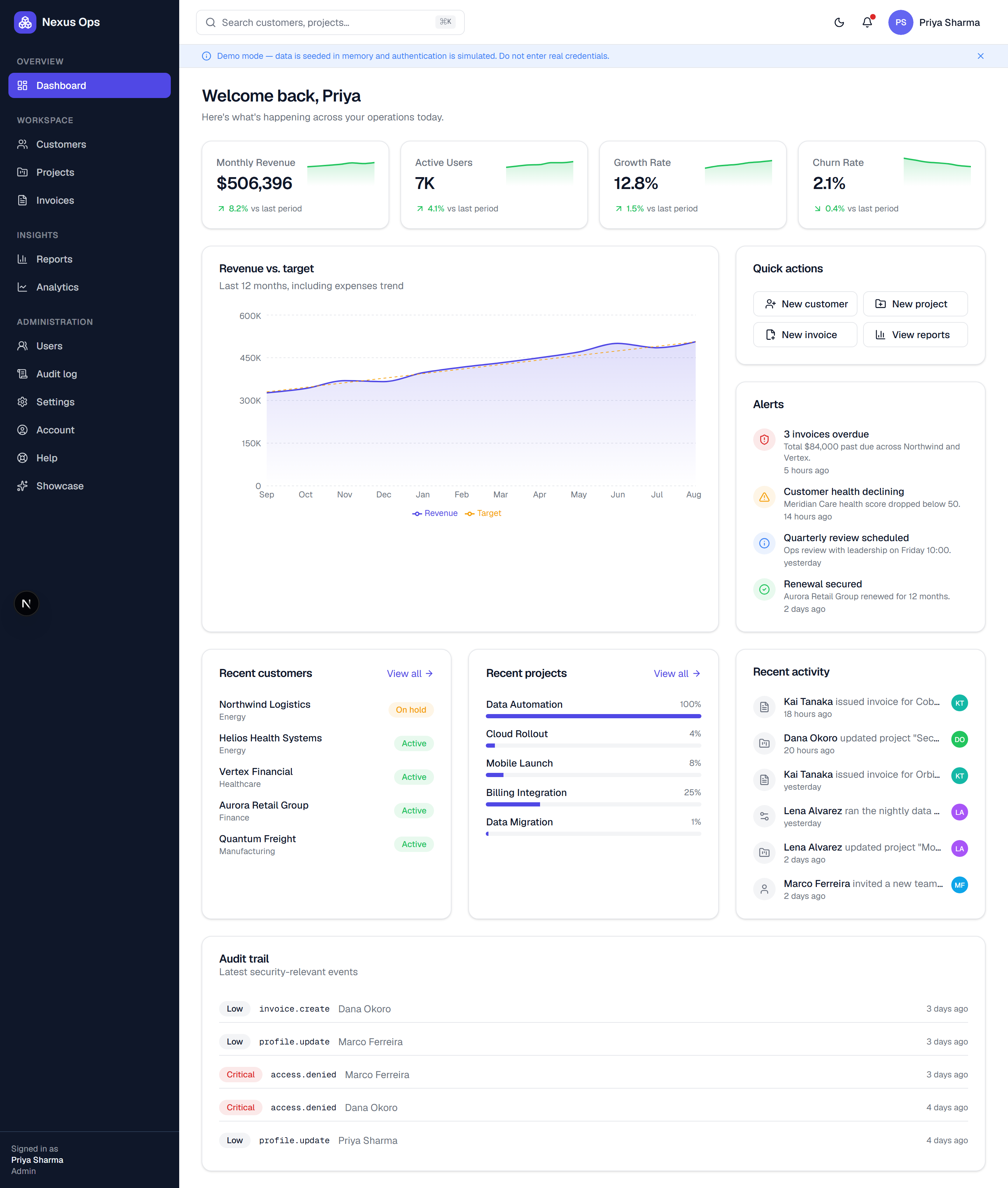The width and height of the screenshot is (1008, 1188).
Task: Click the Nexus Ops logo icon
Action: 25,22
